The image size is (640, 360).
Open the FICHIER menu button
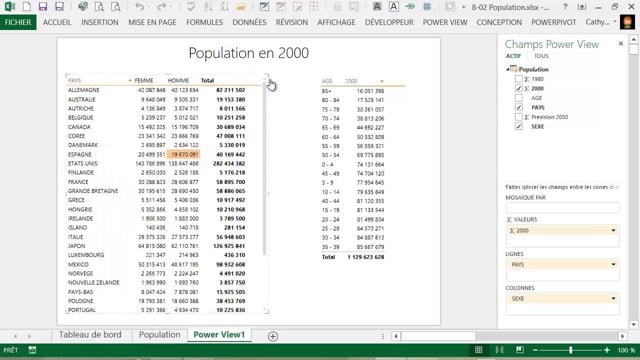[x=18, y=22]
